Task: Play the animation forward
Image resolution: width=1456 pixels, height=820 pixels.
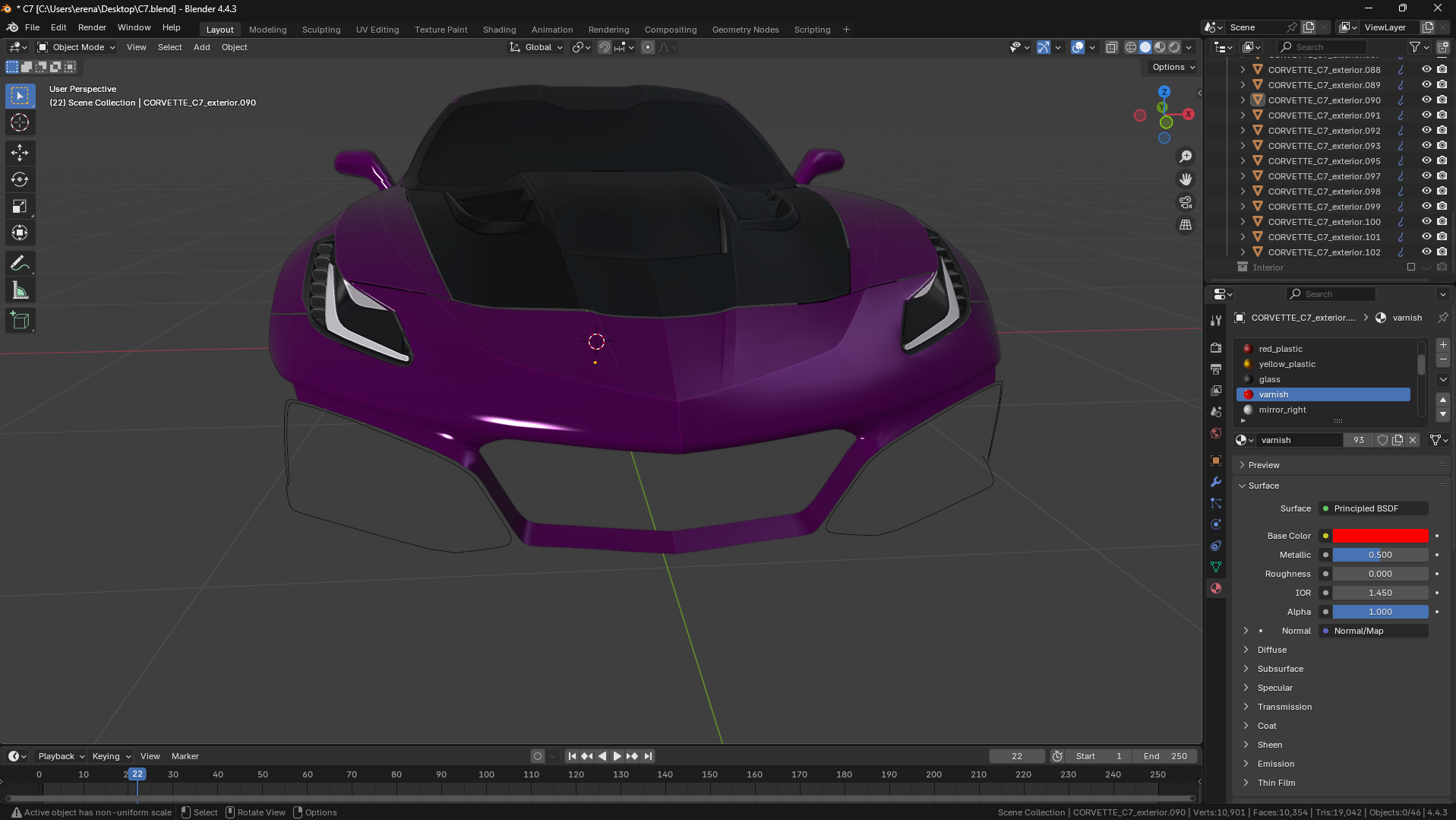Action: point(617,756)
